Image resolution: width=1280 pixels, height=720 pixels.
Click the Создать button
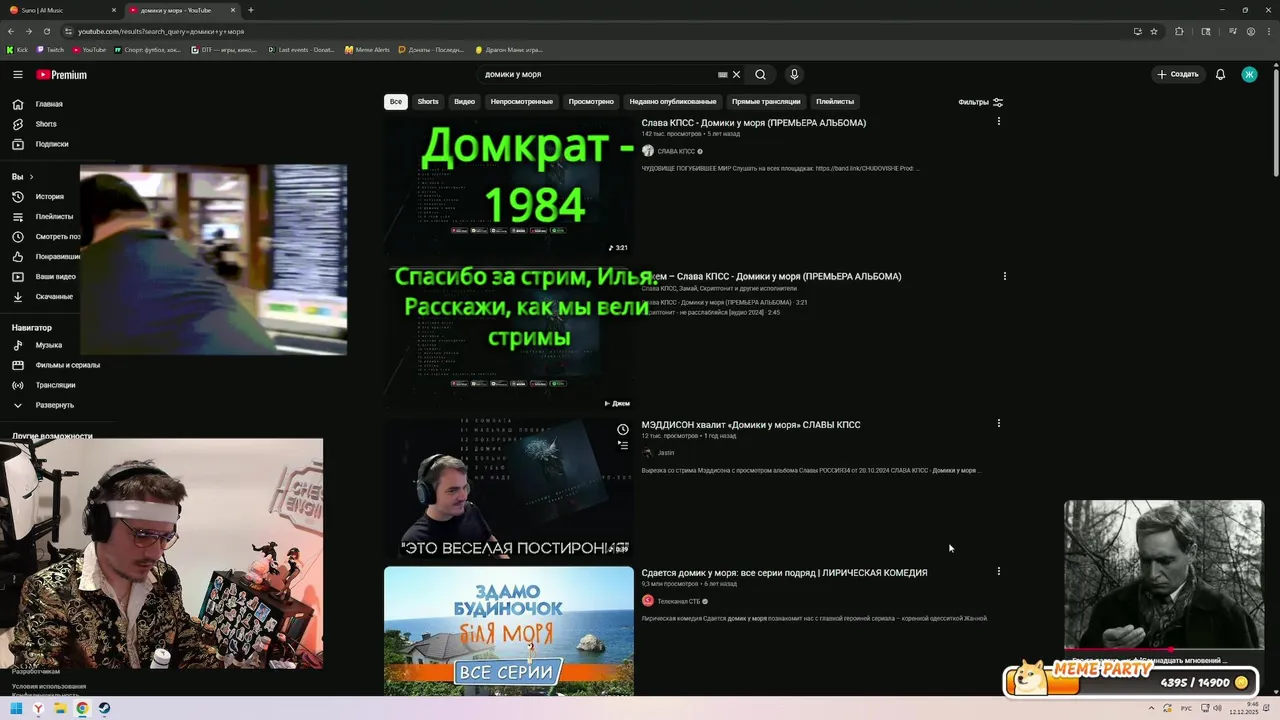coord(1177,74)
